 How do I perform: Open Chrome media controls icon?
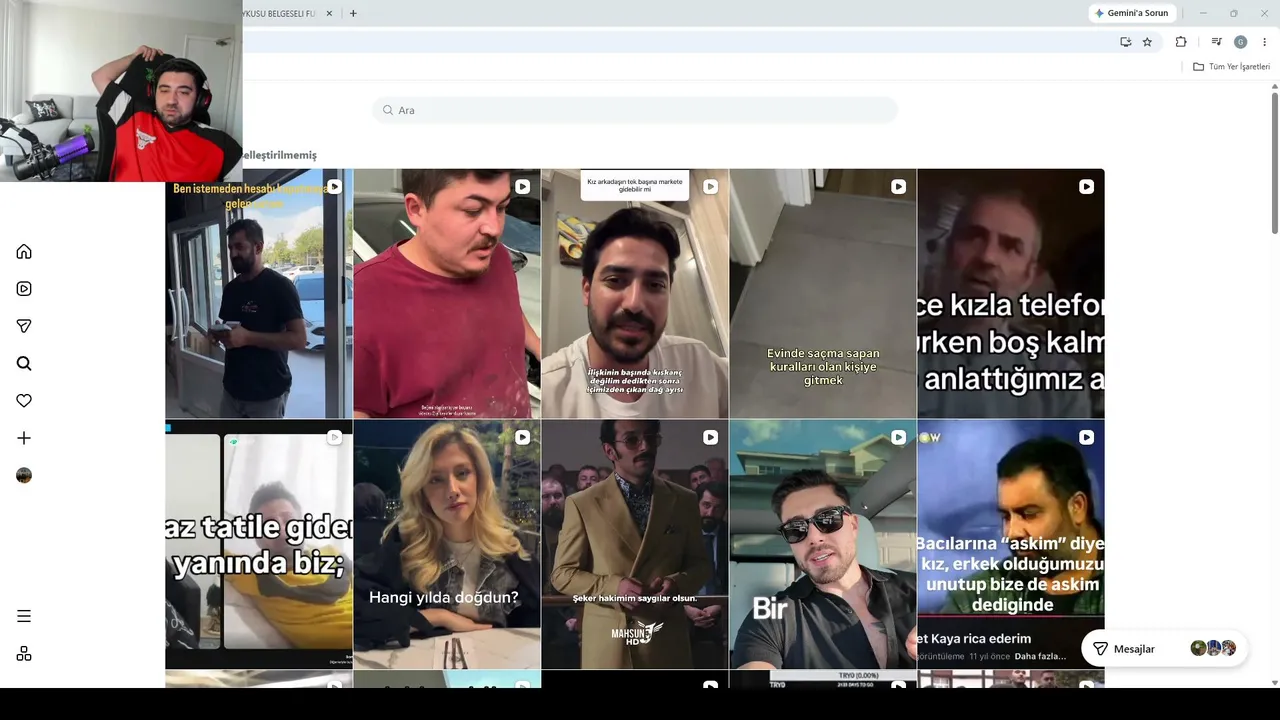click(x=1216, y=42)
